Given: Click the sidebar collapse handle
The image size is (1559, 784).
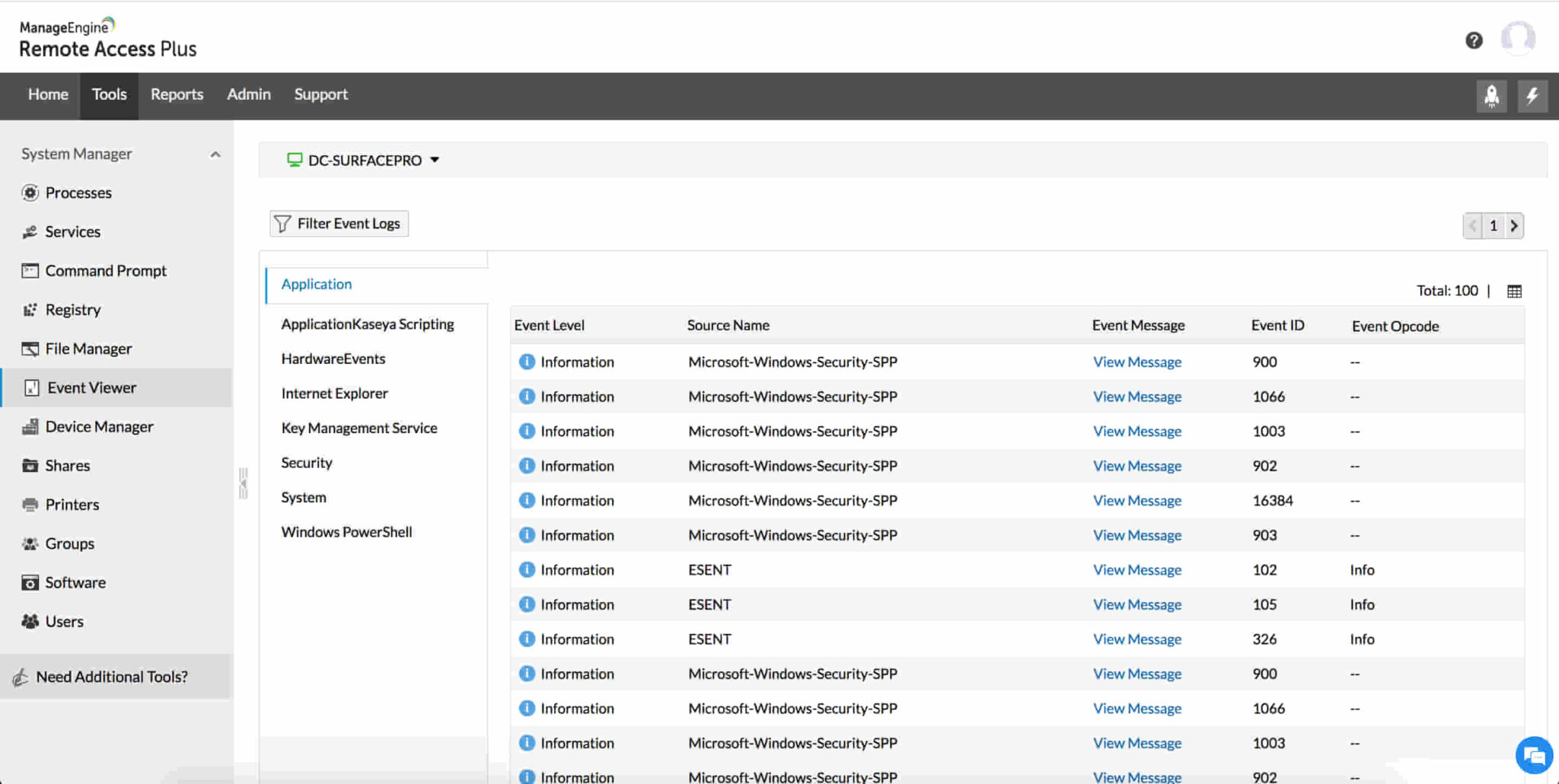Looking at the screenshot, I should coord(243,483).
